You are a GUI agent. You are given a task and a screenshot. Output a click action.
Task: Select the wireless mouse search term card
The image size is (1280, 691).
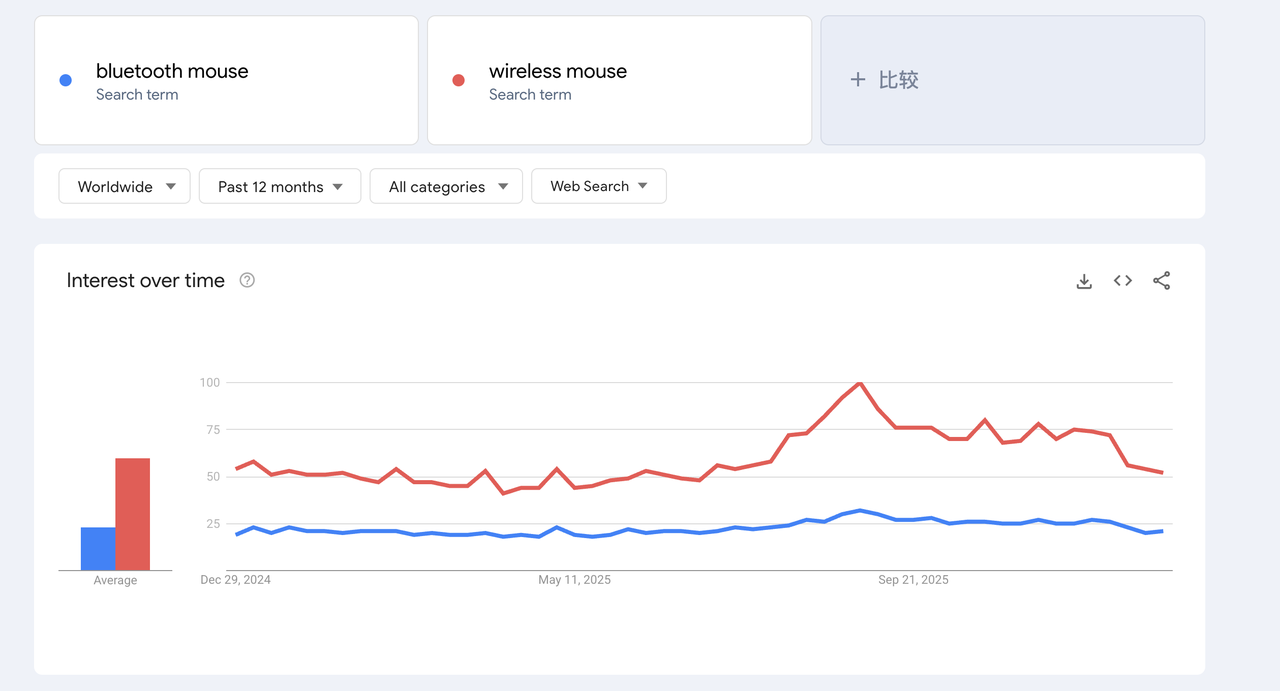[x=620, y=80]
